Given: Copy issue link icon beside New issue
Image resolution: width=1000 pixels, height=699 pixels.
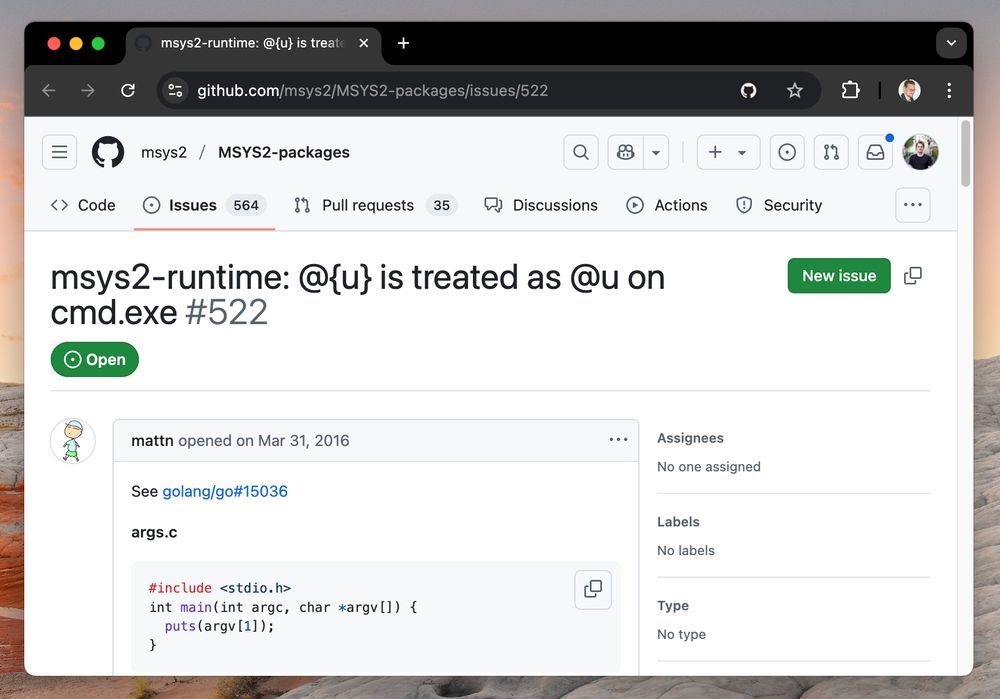Looking at the screenshot, I should click(913, 276).
